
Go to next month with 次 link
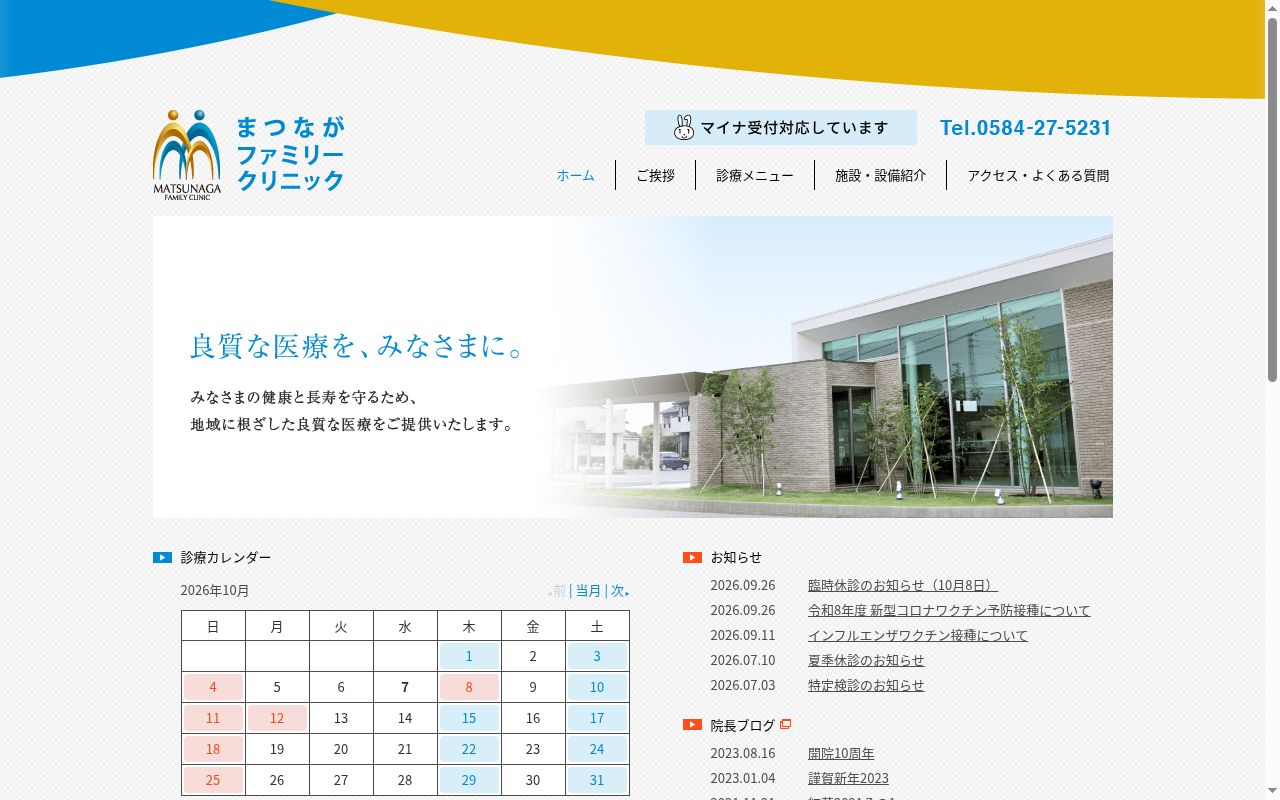tap(619, 591)
